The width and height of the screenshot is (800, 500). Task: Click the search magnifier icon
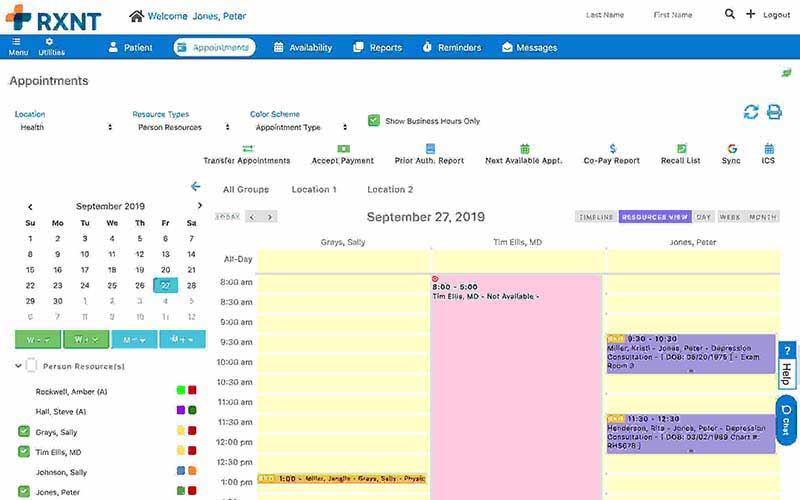[730, 14]
